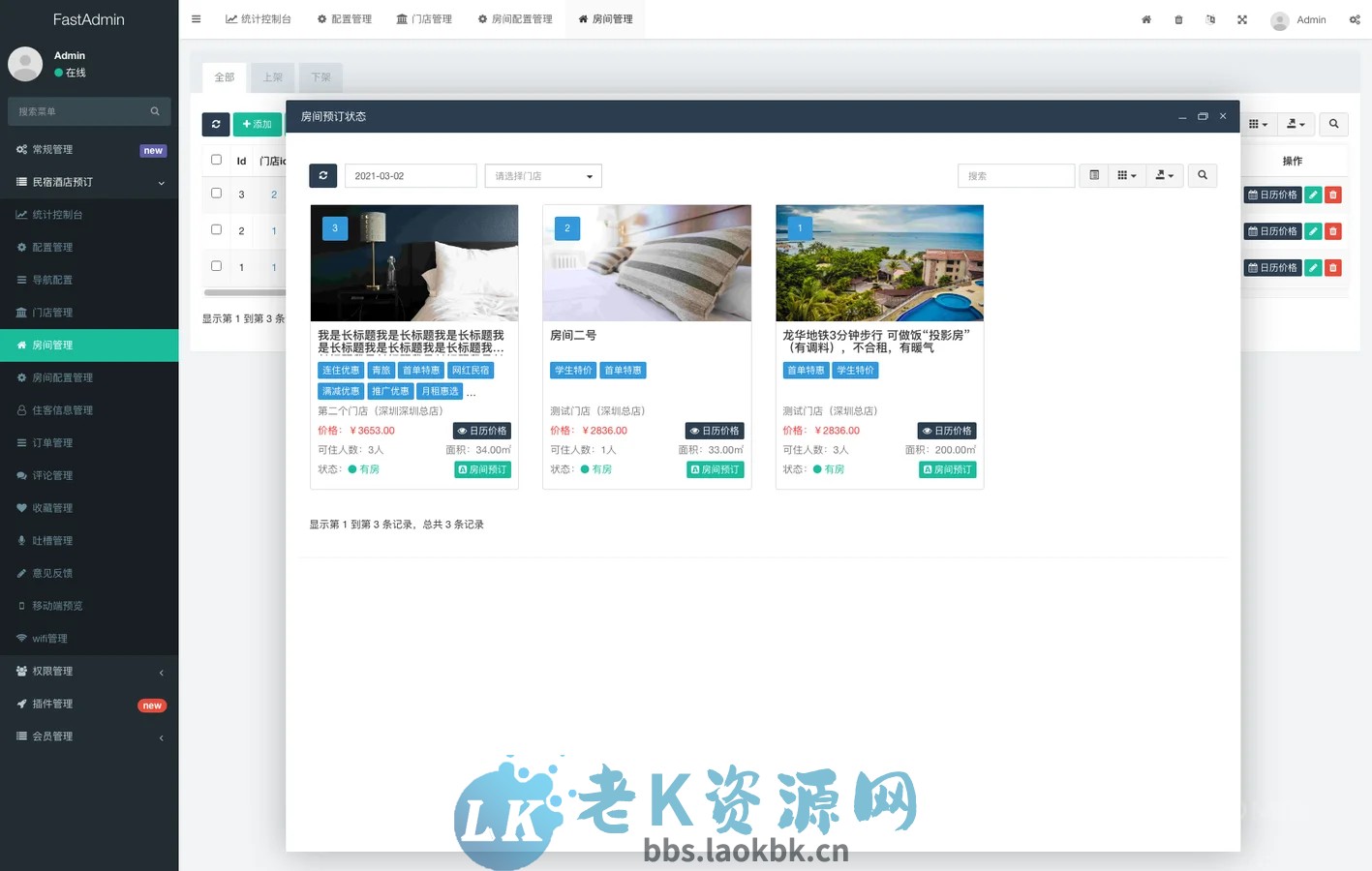Check the checkbox next to Id 3
This screenshot has height=871, width=1372.
215,194
